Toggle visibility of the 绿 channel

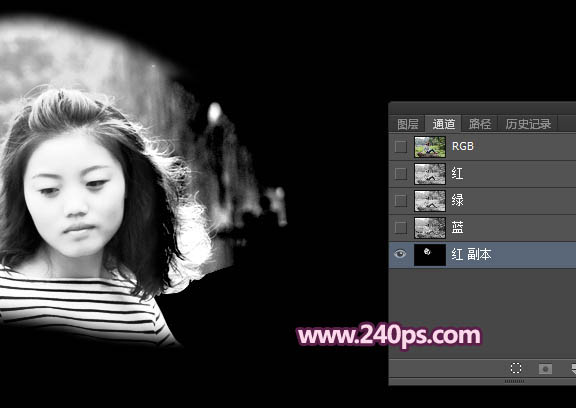point(400,201)
